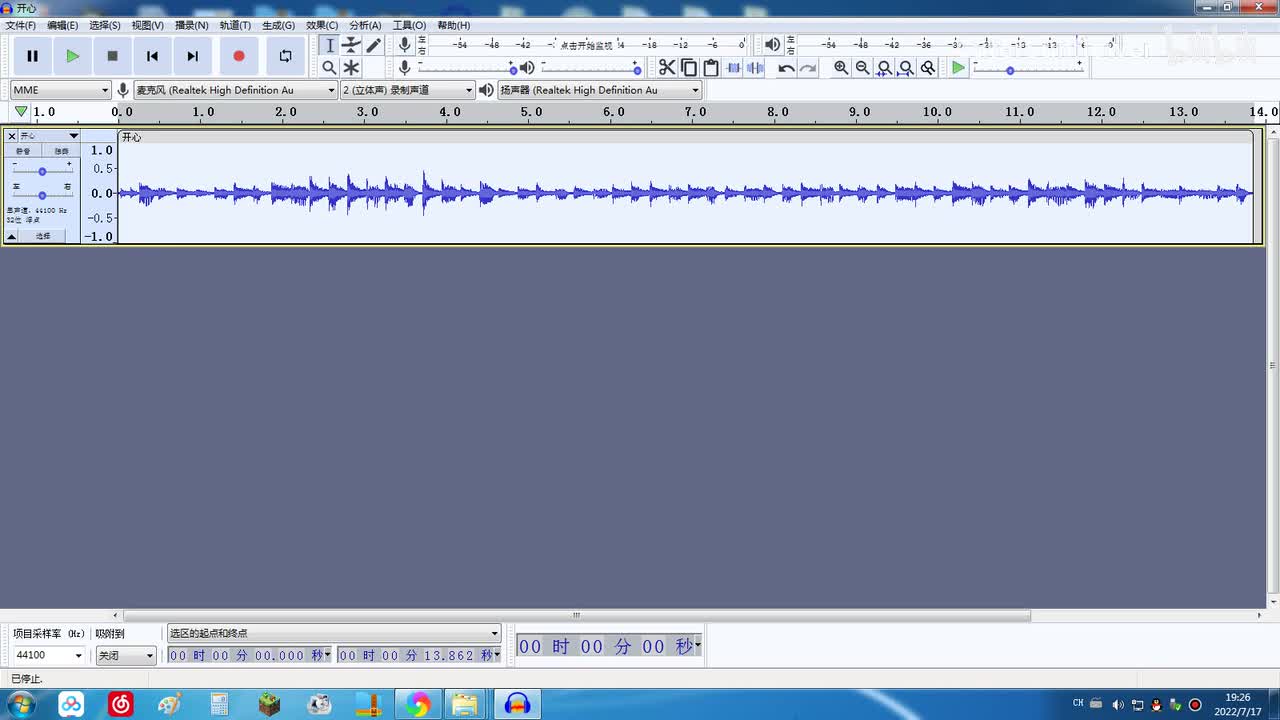Viewport: 1280px width, 720px height.
Task: Fit selection to window width
Action: [884, 67]
